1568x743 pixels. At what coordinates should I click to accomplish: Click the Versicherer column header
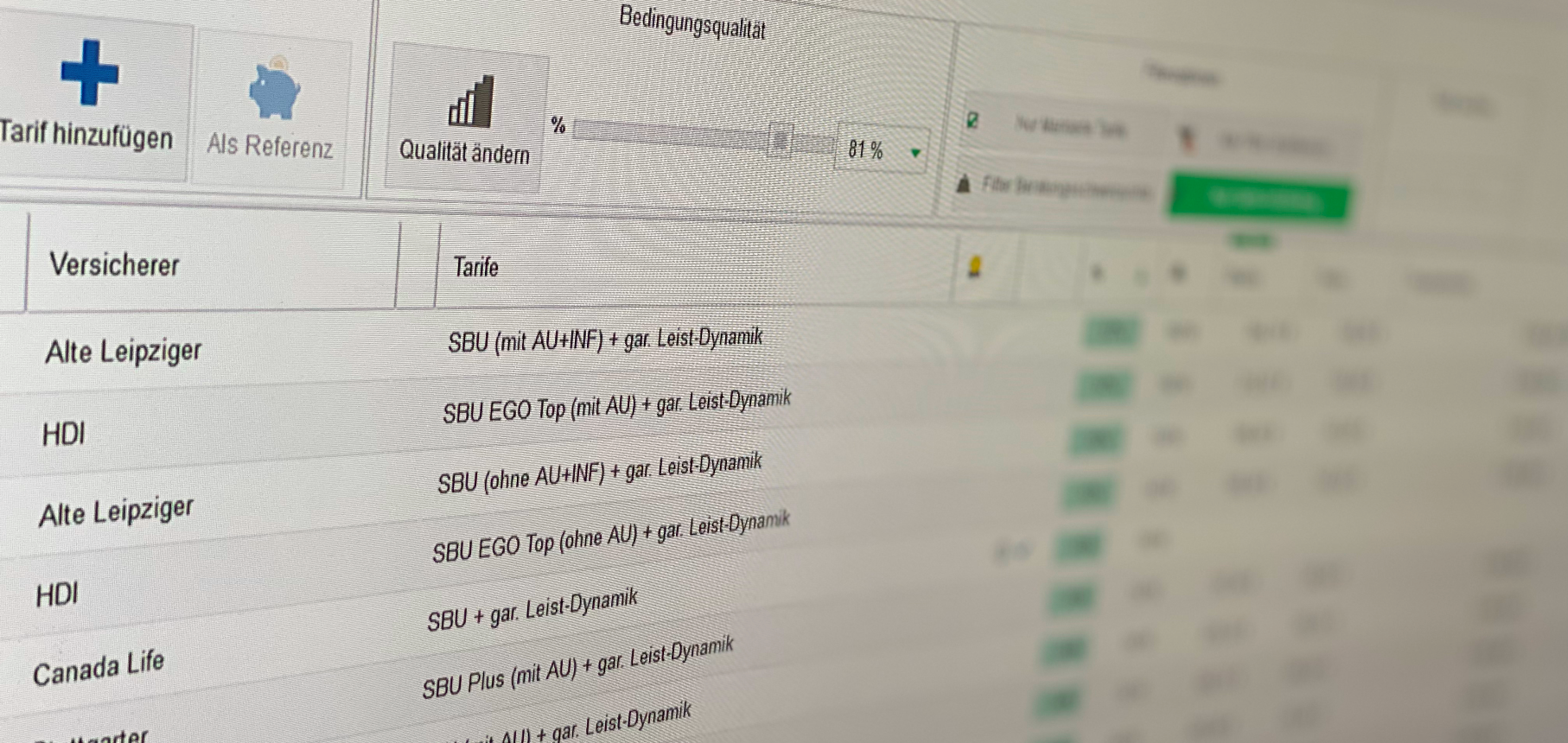(114, 264)
